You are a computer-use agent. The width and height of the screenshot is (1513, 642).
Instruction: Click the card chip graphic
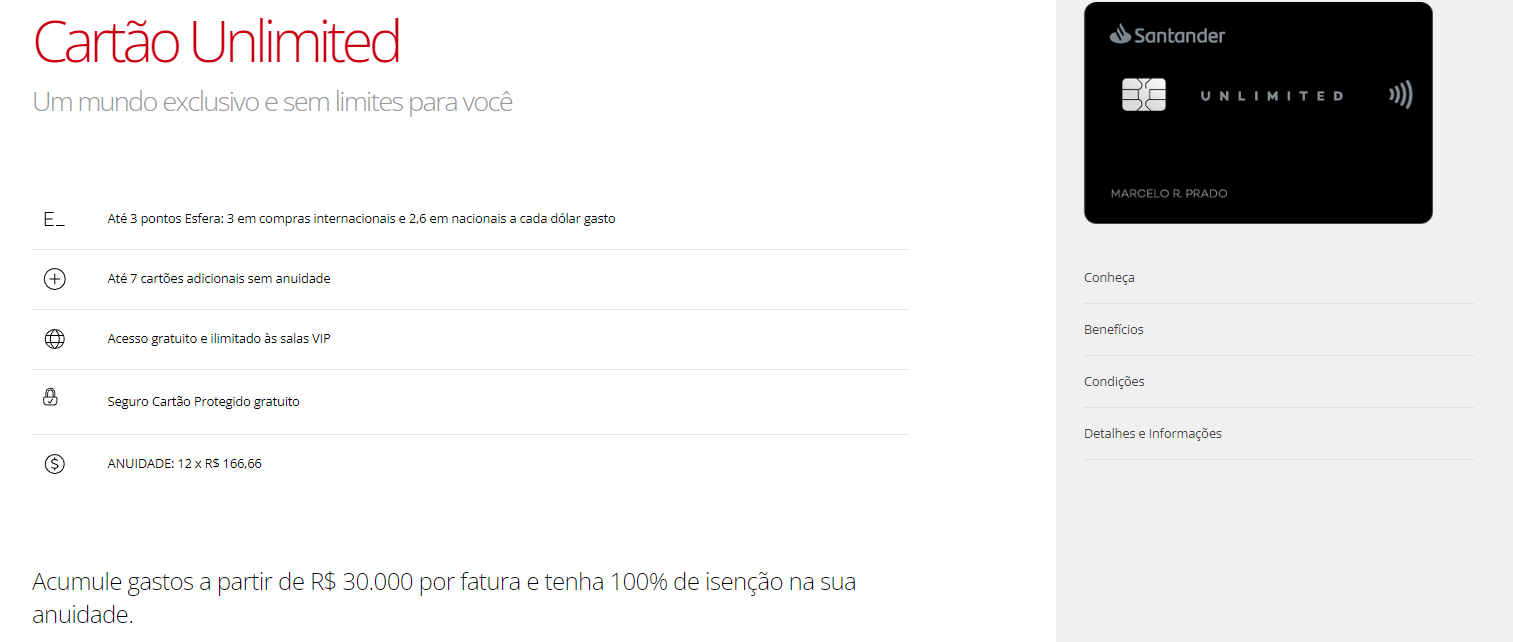tap(1144, 95)
